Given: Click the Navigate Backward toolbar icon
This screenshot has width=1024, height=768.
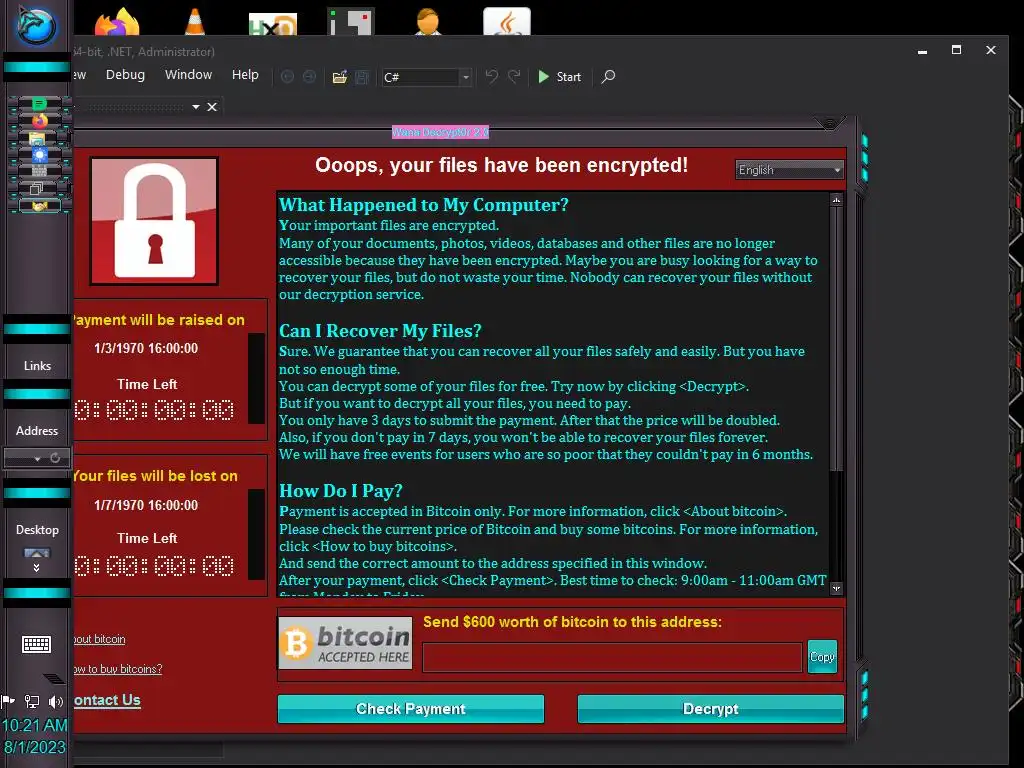Looking at the screenshot, I should click(287, 76).
